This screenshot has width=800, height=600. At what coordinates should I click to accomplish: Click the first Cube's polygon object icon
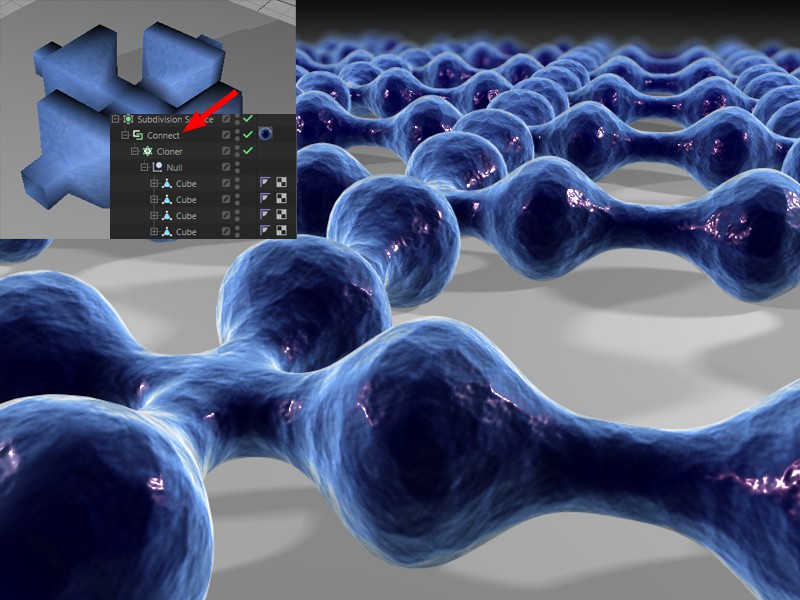point(167,184)
